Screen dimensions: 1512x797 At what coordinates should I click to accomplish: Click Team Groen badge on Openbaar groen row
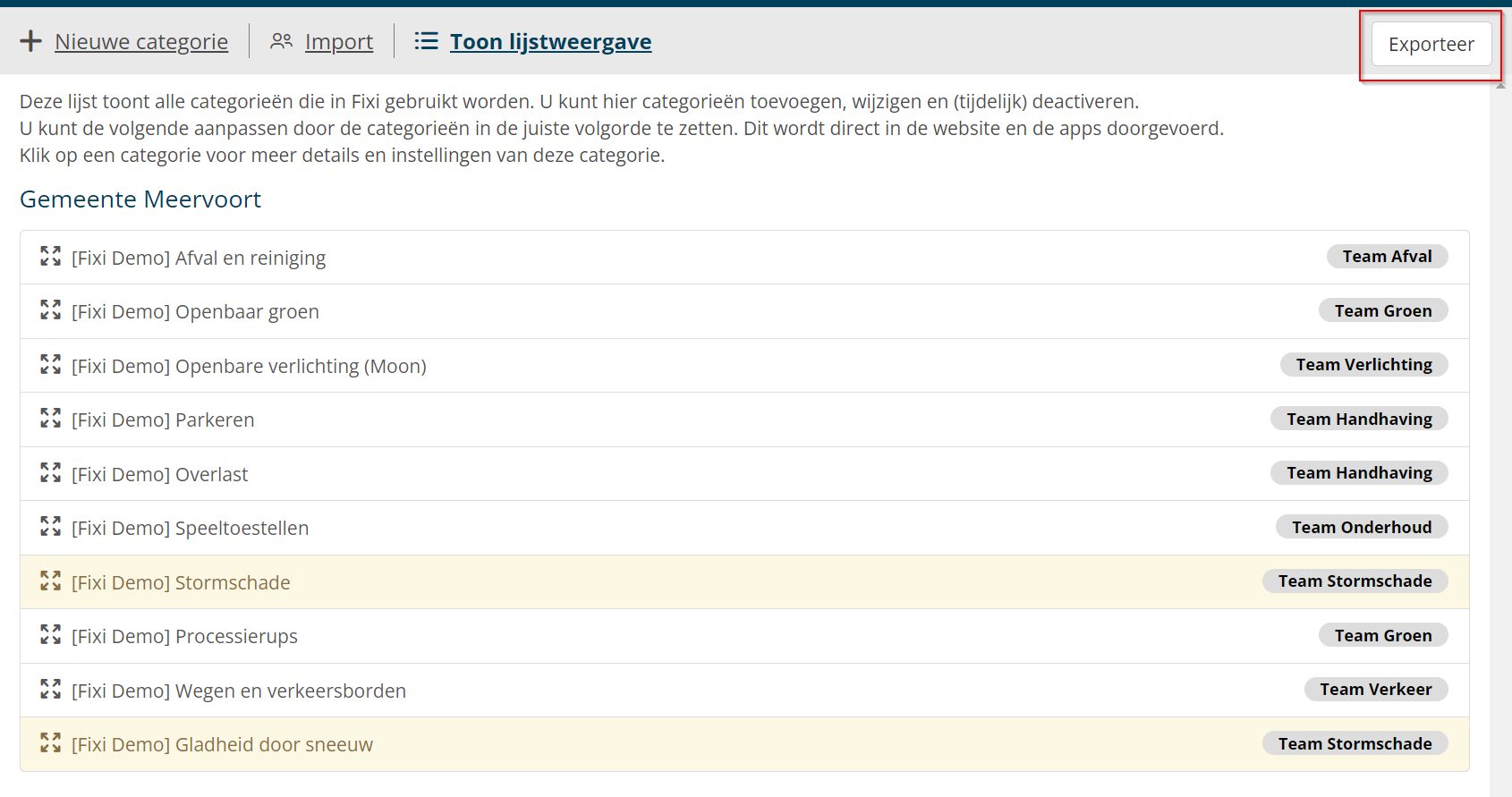click(x=1383, y=310)
